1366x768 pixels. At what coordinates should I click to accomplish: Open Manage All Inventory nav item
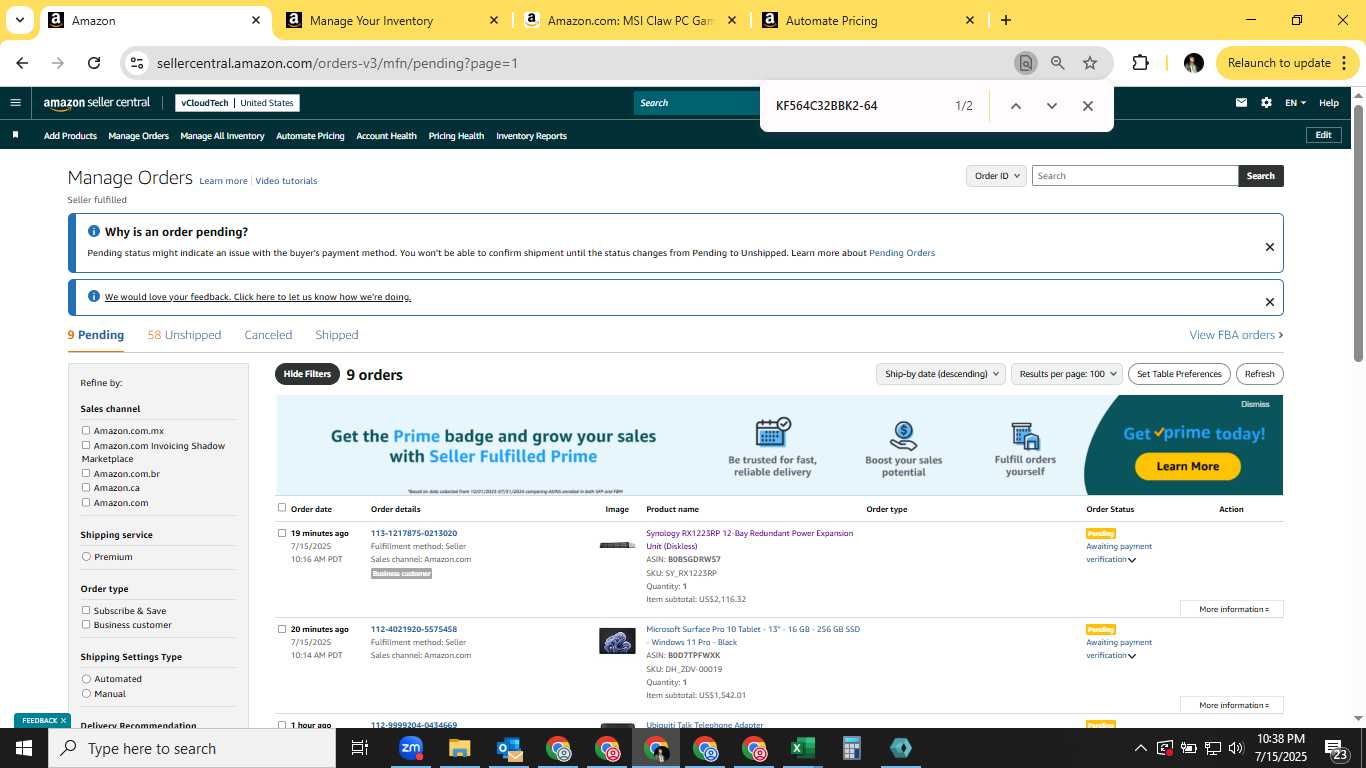pyautogui.click(x=222, y=136)
